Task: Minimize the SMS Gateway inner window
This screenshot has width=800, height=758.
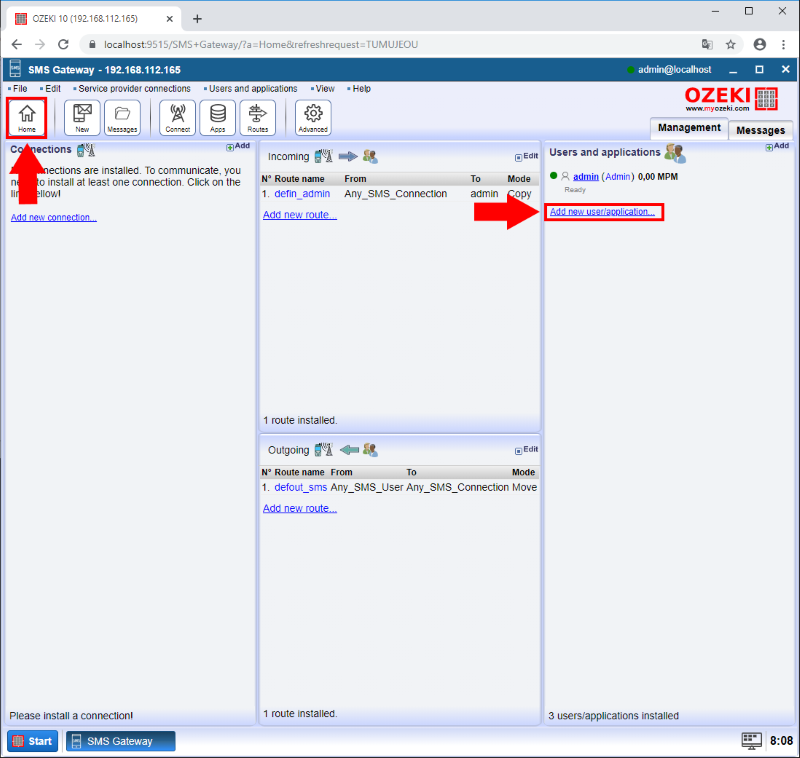Action: pos(733,70)
